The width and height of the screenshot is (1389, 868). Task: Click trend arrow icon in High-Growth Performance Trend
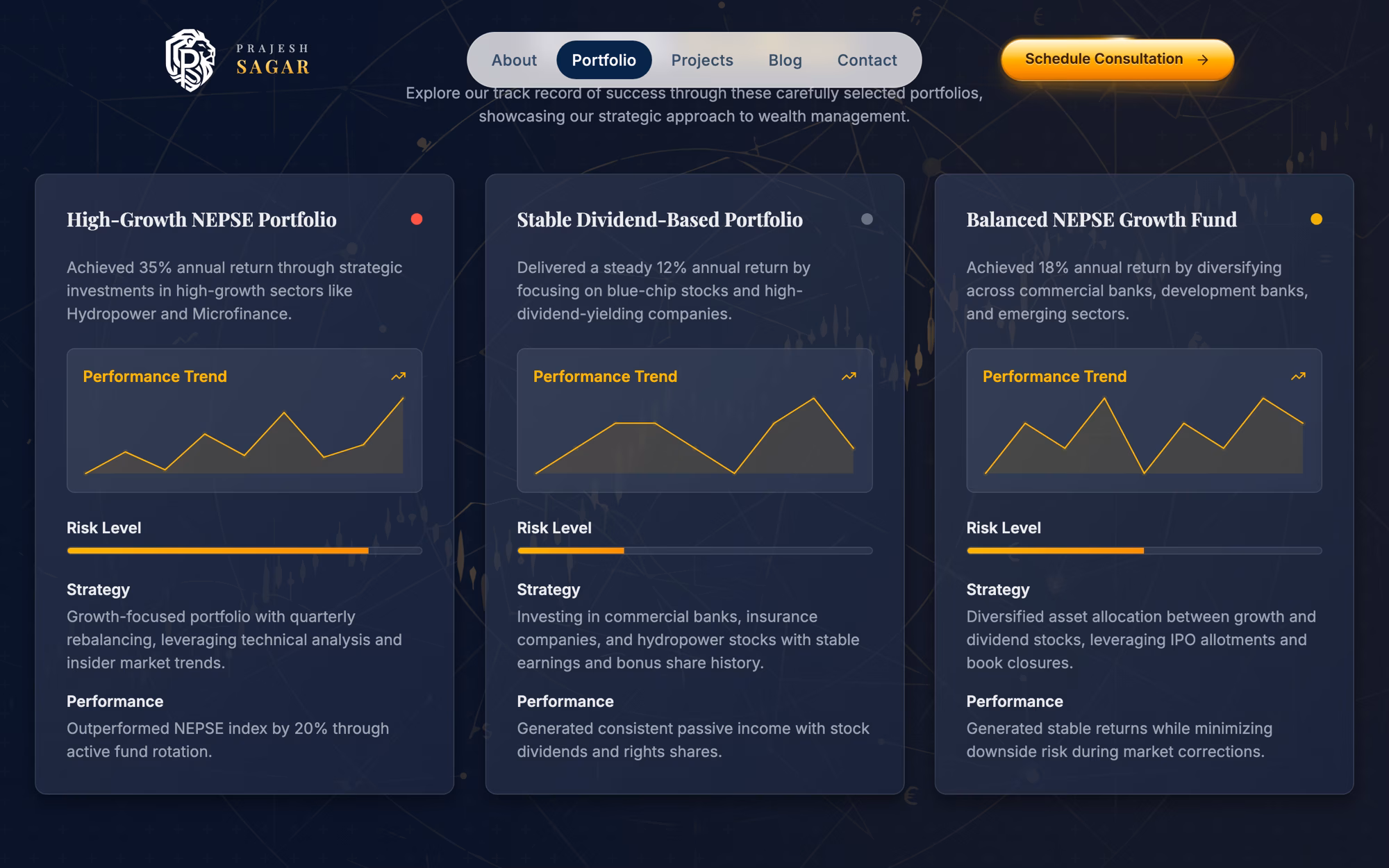point(399,376)
